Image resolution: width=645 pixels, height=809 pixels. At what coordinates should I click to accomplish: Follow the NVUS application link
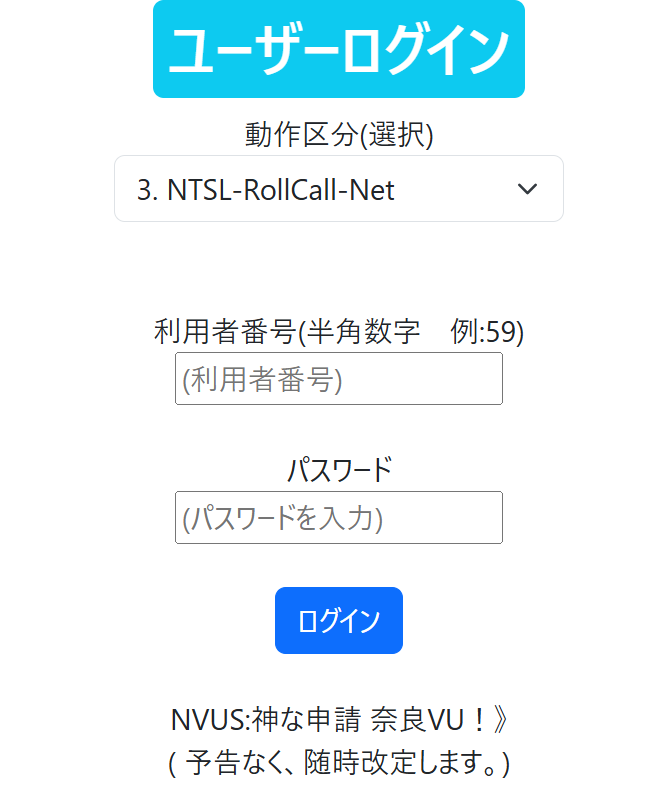[339, 717]
